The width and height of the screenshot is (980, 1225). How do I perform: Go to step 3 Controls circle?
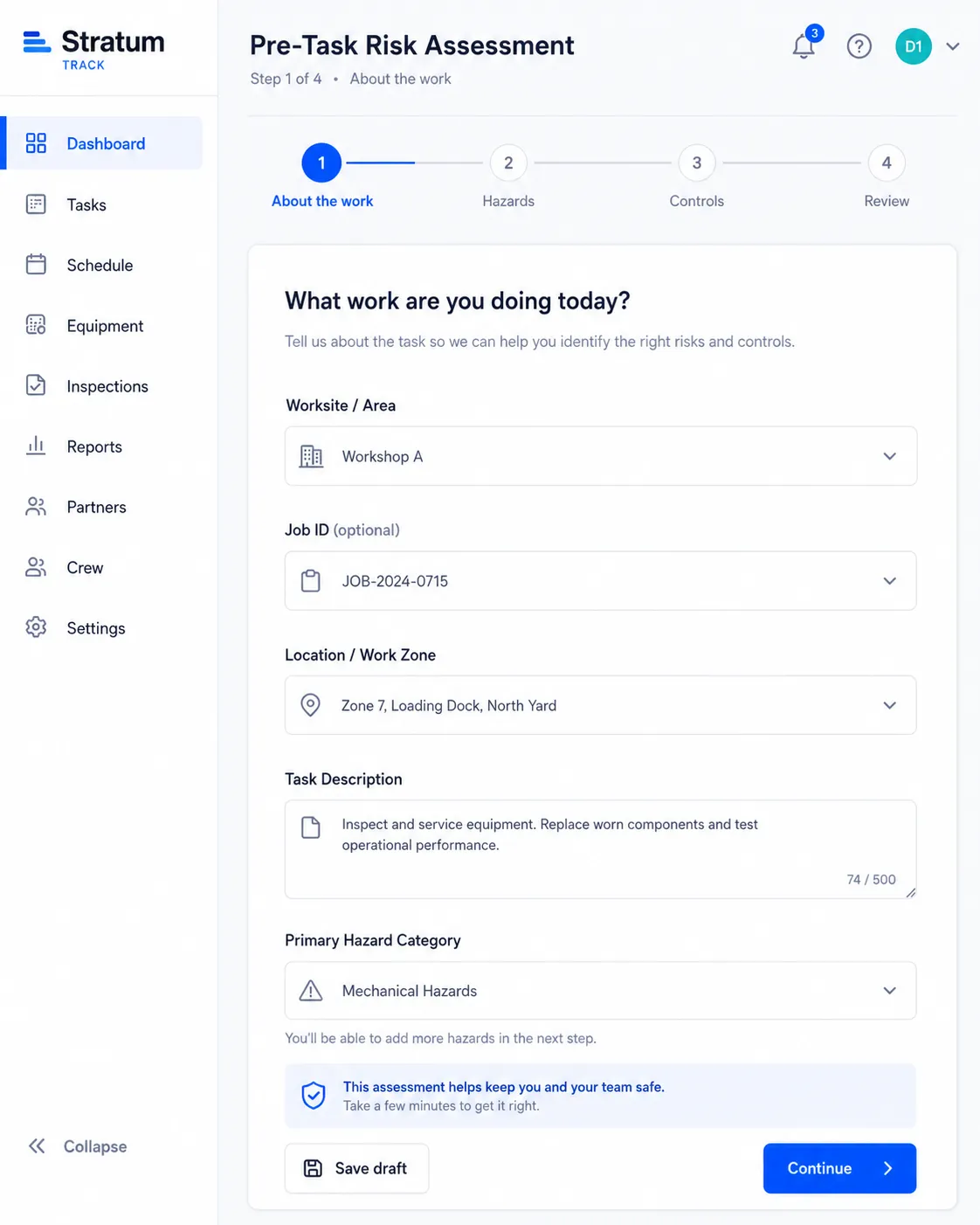tap(697, 163)
